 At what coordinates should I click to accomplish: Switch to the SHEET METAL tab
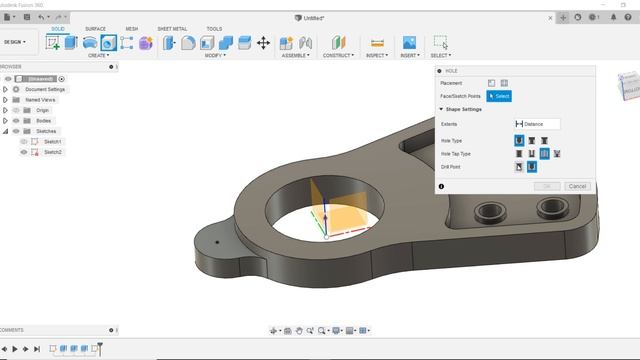(172, 29)
